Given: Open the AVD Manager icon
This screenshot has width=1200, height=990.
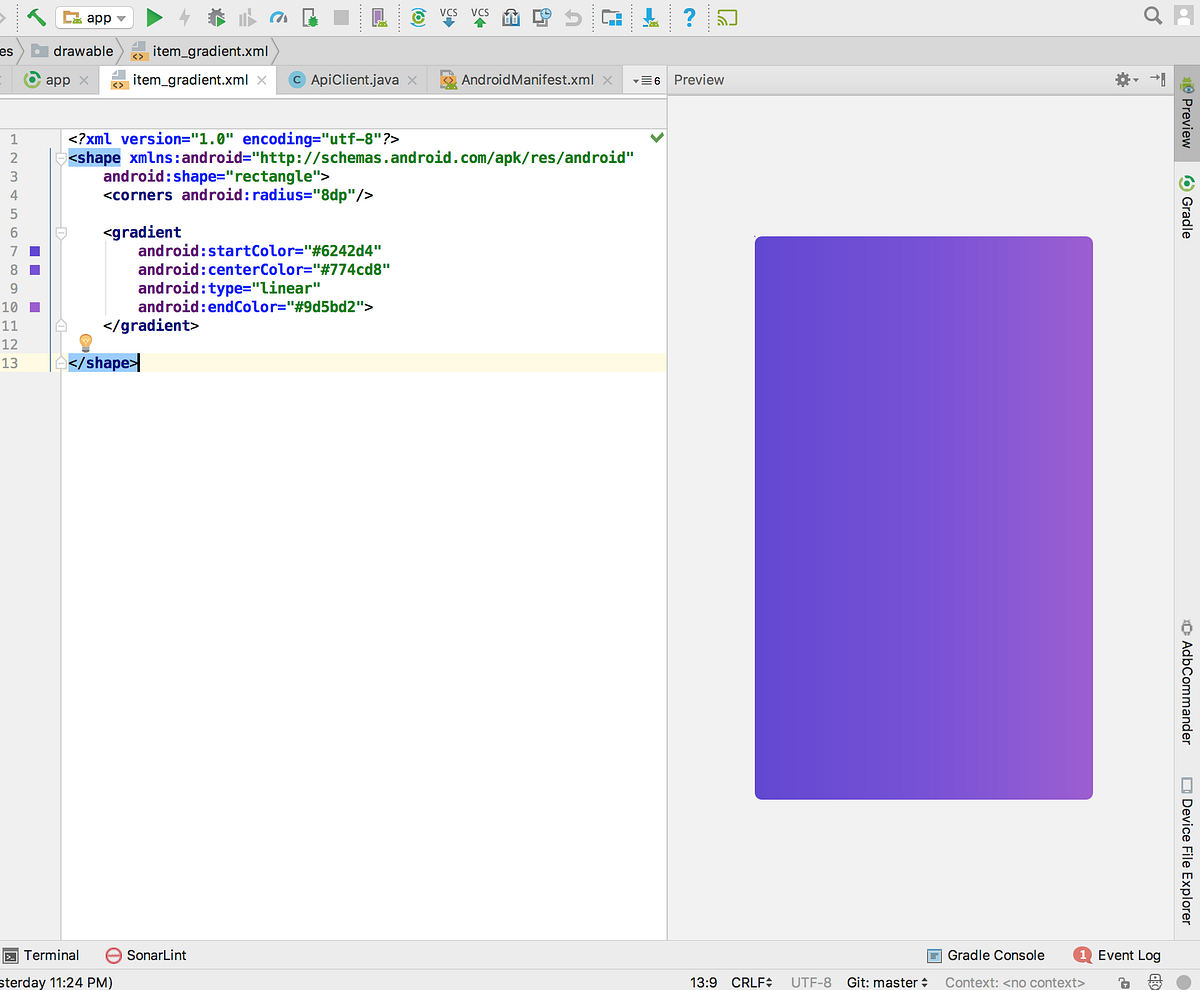Looking at the screenshot, I should (378, 17).
